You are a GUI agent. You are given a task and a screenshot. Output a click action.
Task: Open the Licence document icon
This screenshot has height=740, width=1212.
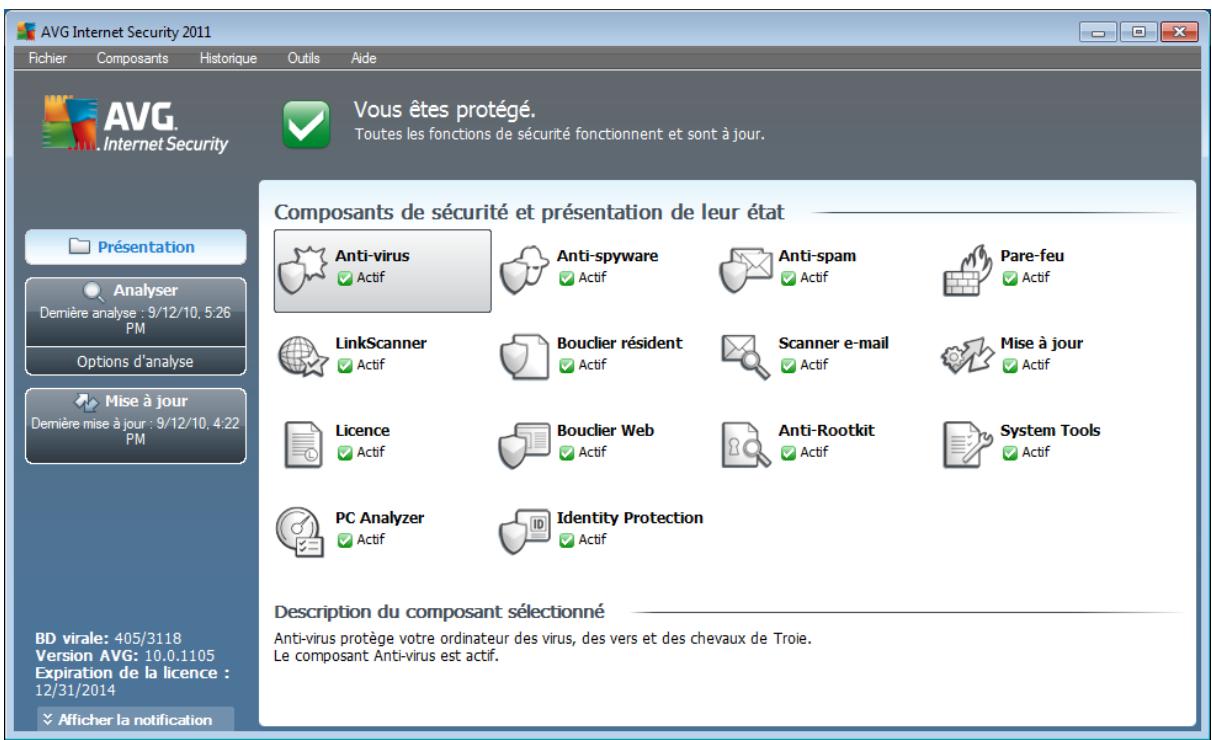pyautogui.click(x=304, y=445)
